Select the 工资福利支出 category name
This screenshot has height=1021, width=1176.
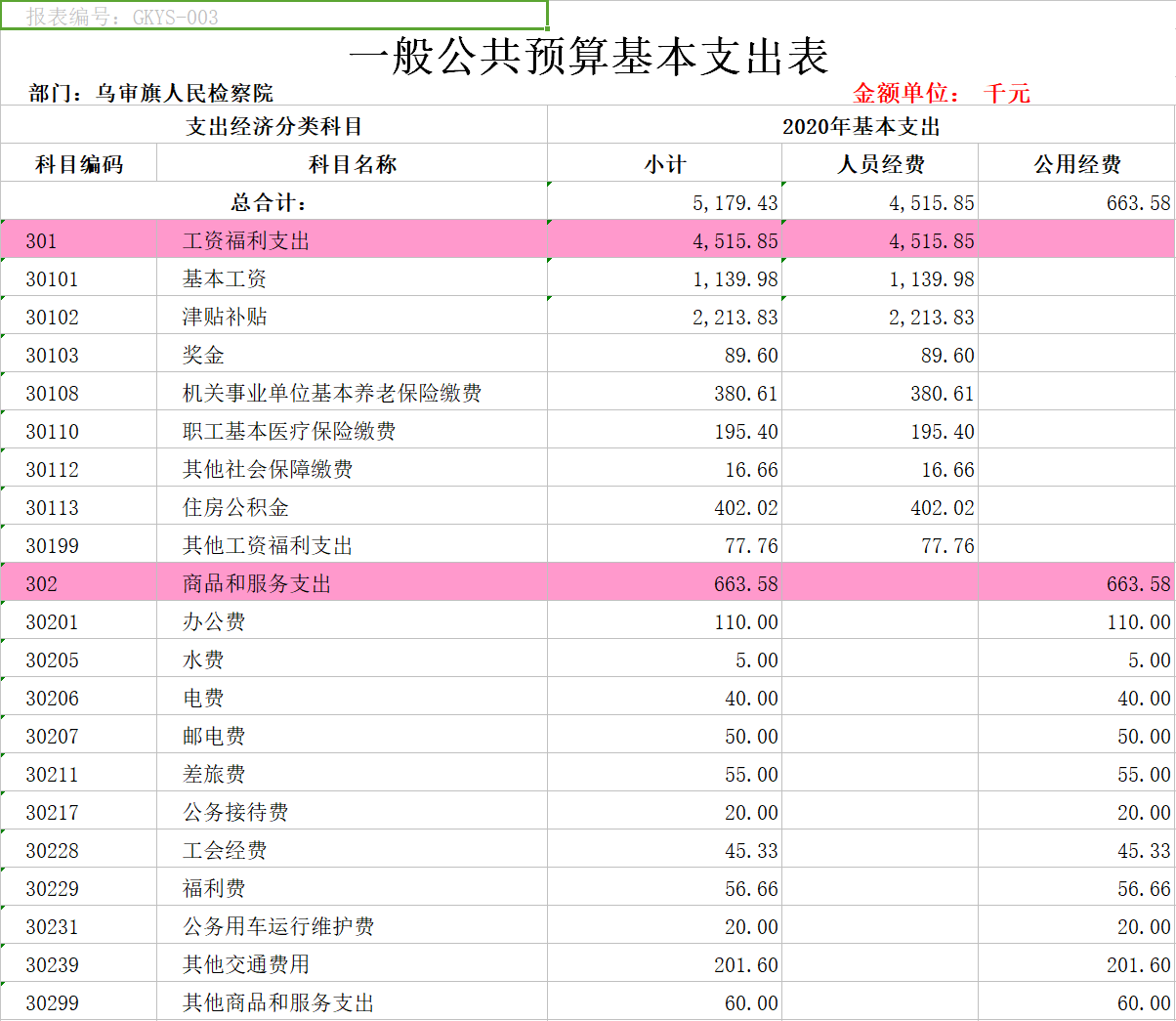click(353, 239)
